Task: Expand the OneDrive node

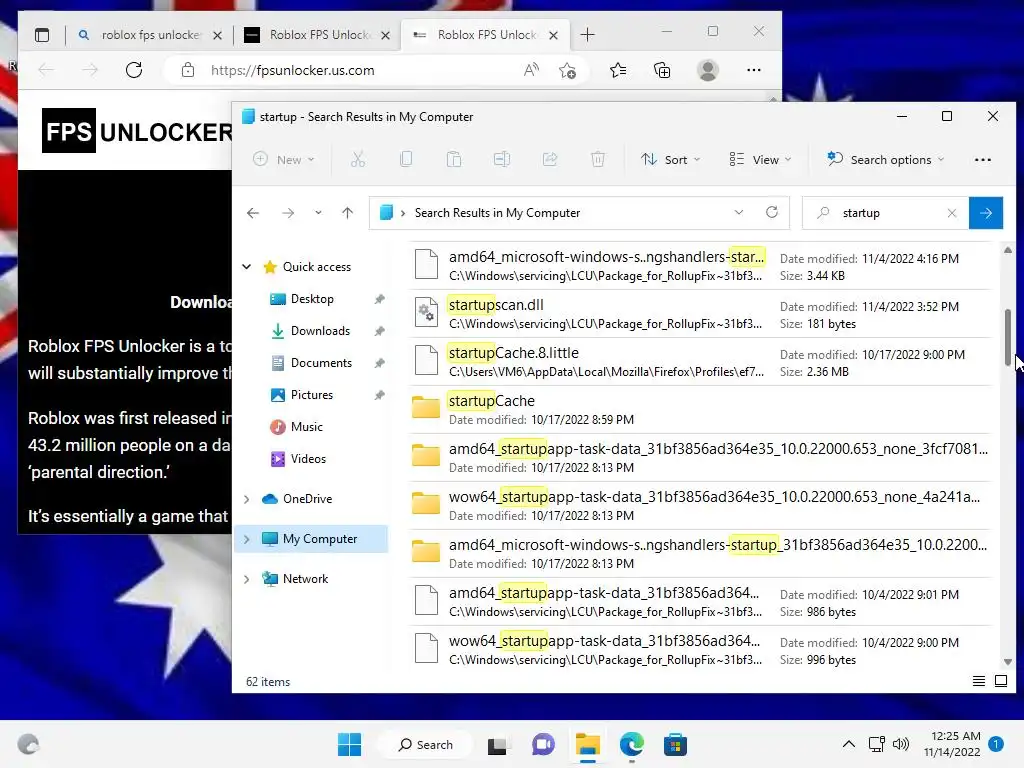Action: coord(247,499)
